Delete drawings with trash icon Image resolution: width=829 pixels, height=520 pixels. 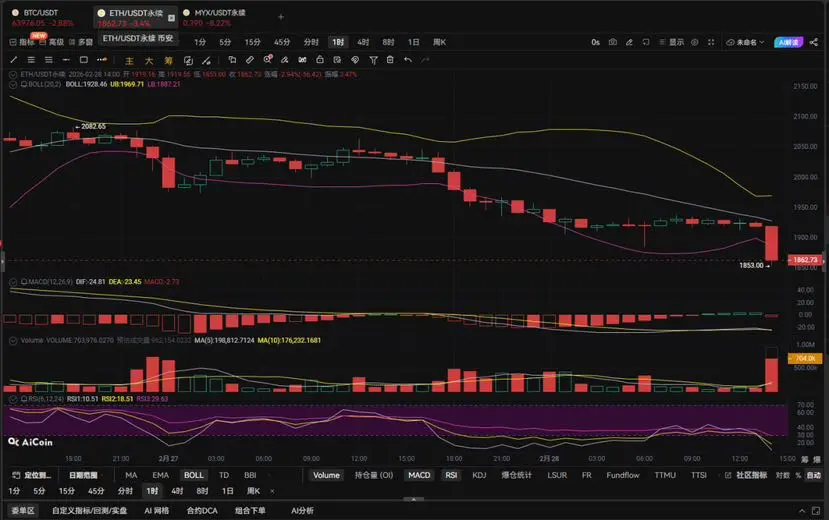click(x=390, y=60)
